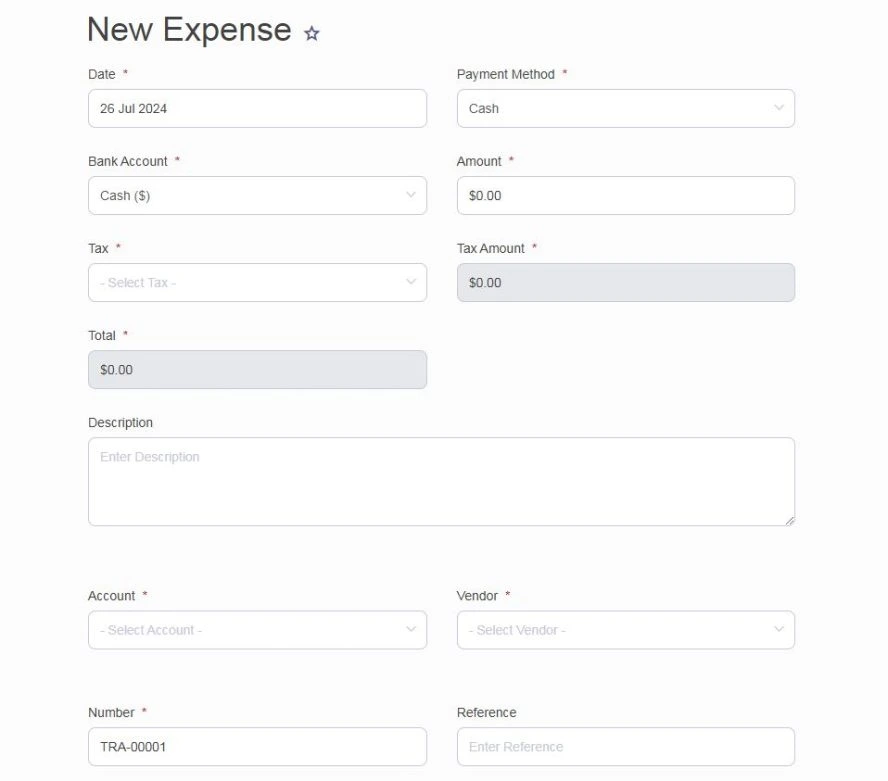Click the disabled Tax Amount field

[625, 282]
